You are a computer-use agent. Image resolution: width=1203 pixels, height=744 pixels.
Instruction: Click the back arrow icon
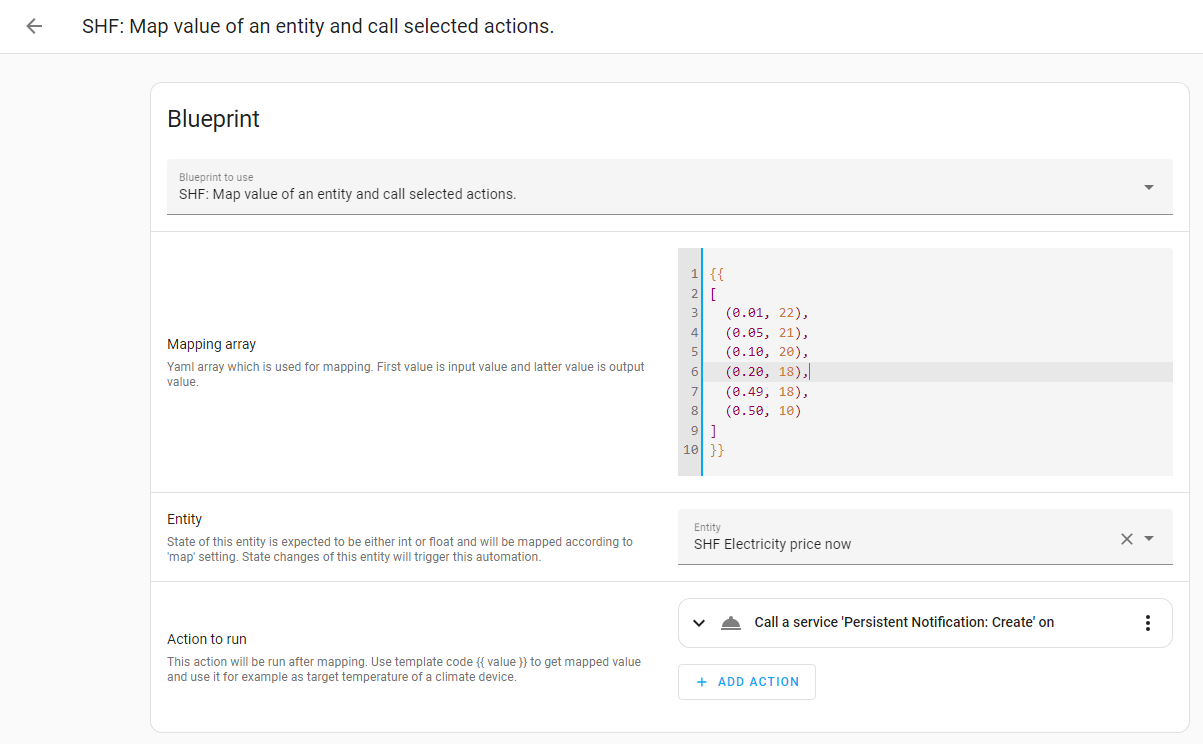[x=34, y=26]
